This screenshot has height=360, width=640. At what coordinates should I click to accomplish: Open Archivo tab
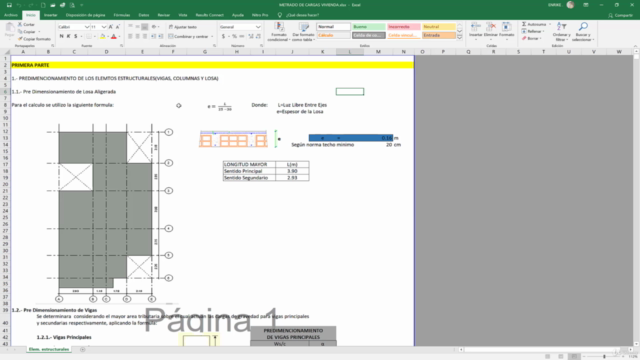tap(11, 15)
